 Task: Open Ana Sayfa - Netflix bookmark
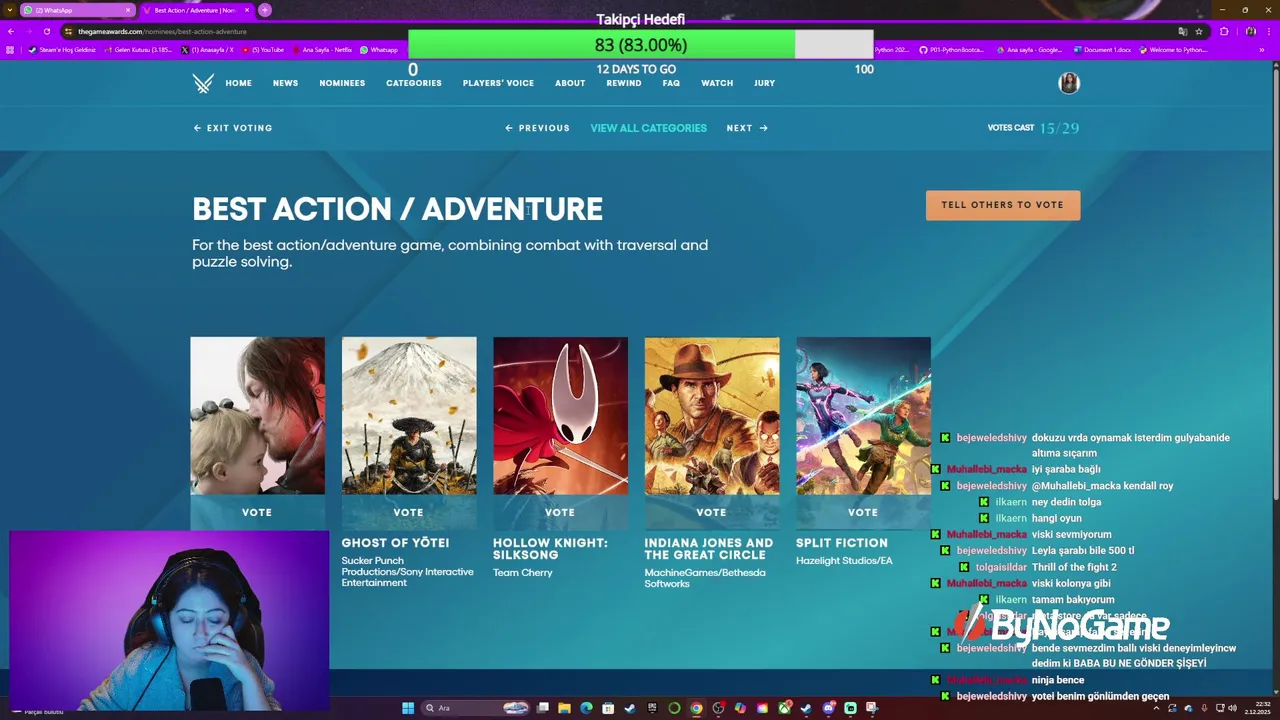(323, 50)
